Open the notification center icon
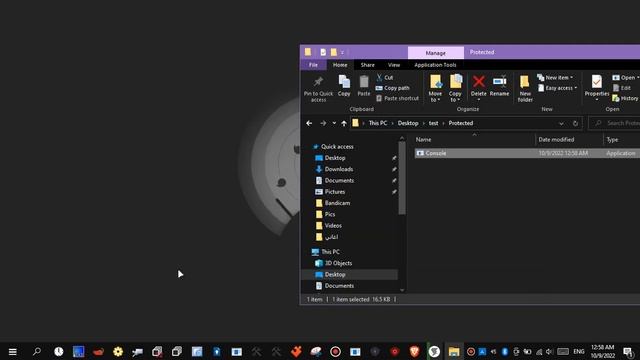 (x=629, y=351)
